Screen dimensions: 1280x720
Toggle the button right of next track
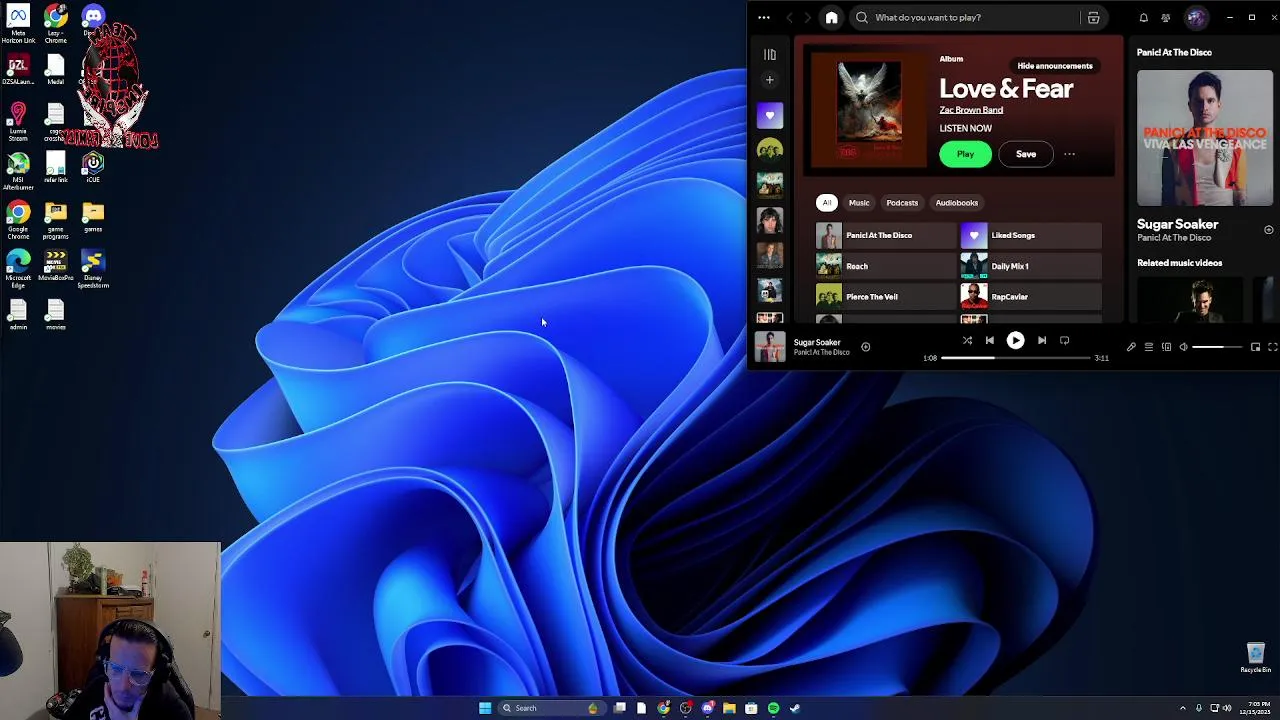[x=1065, y=340]
